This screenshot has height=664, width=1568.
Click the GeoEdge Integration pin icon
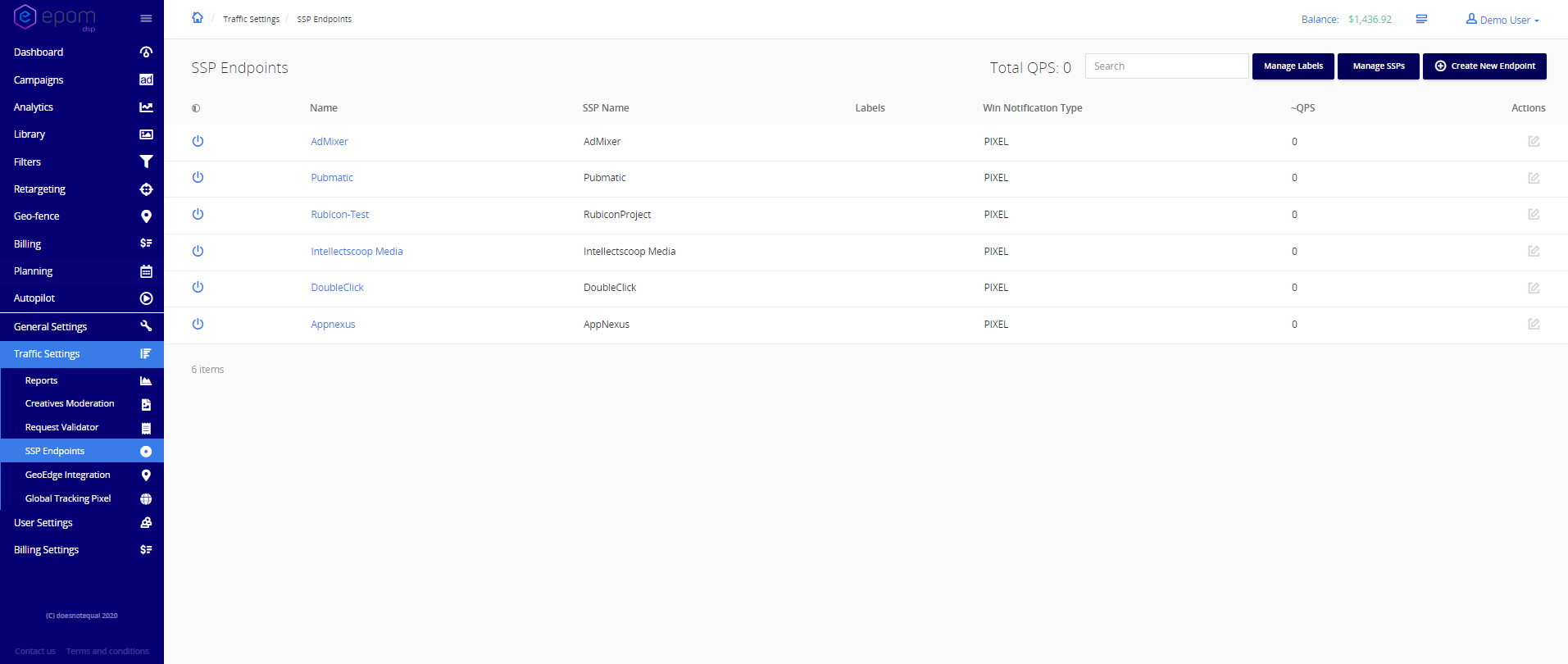pos(146,475)
